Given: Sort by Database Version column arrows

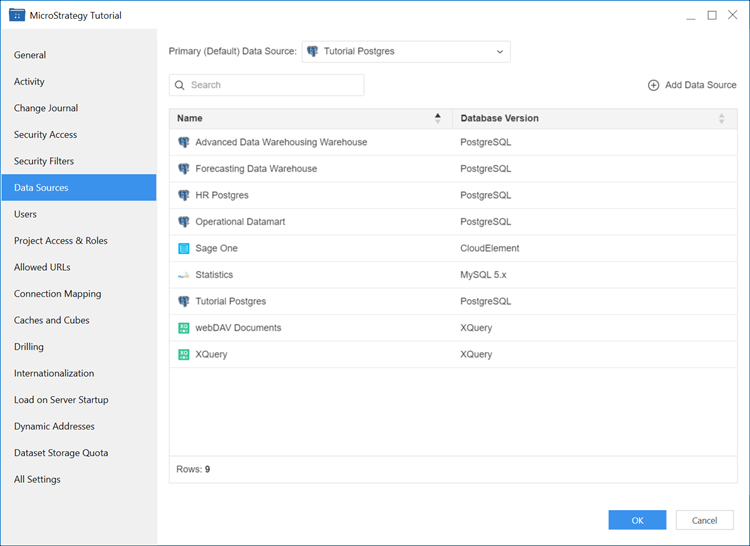Looking at the screenshot, I should click(x=721, y=118).
